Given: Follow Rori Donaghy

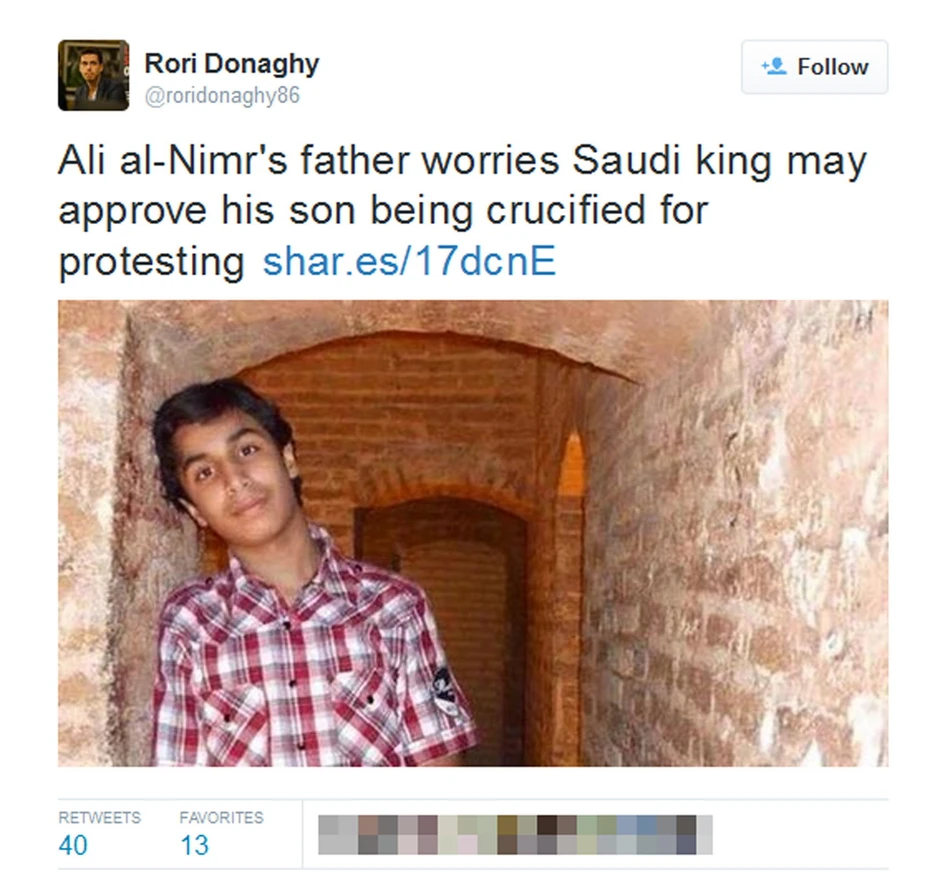Looking at the screenshot, I should (x=814, y=67).
